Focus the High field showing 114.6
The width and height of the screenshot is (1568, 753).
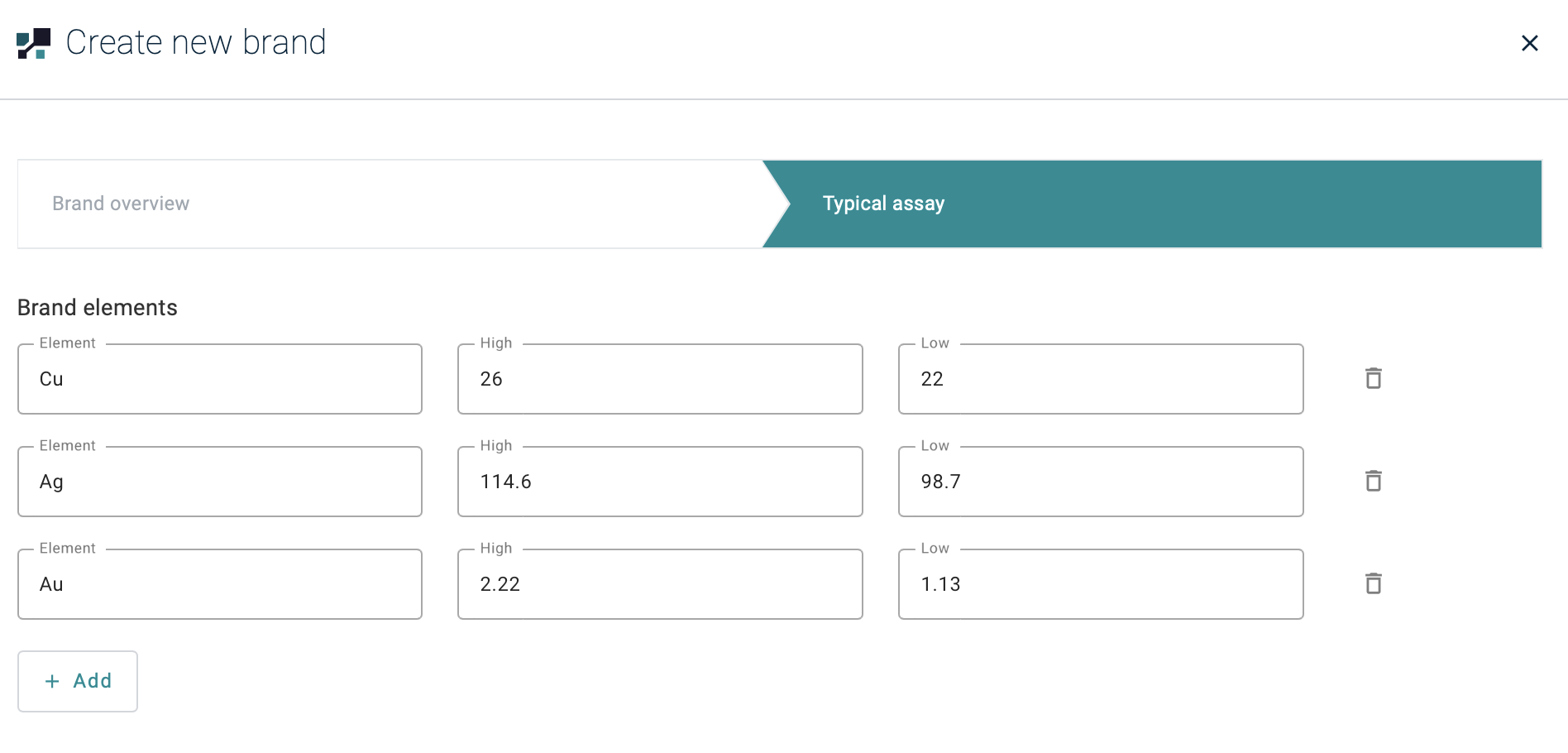click(x=660, y=482)
